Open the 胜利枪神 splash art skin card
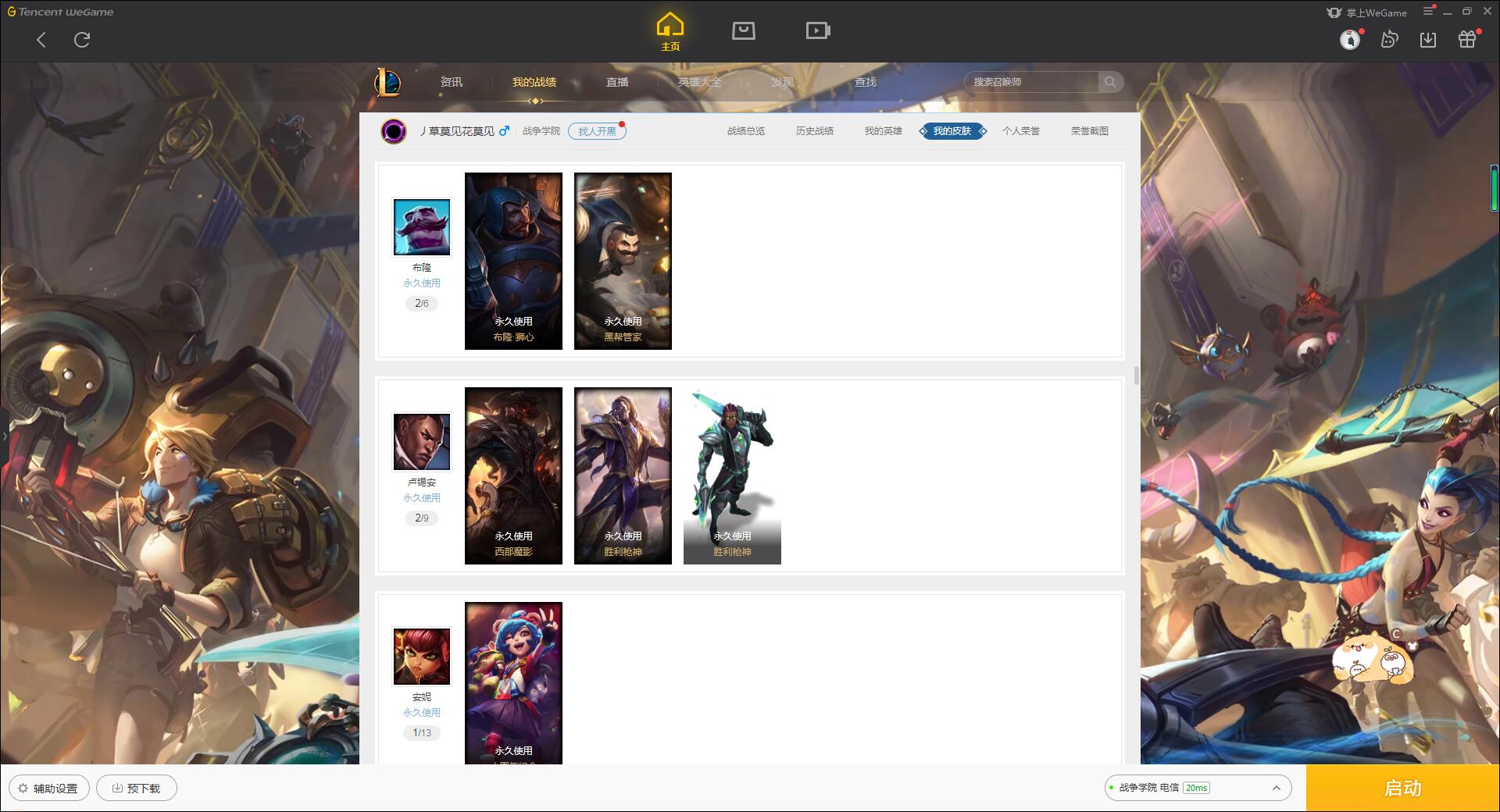Viewport: 1500px width, 812px height. pos(623,475)
